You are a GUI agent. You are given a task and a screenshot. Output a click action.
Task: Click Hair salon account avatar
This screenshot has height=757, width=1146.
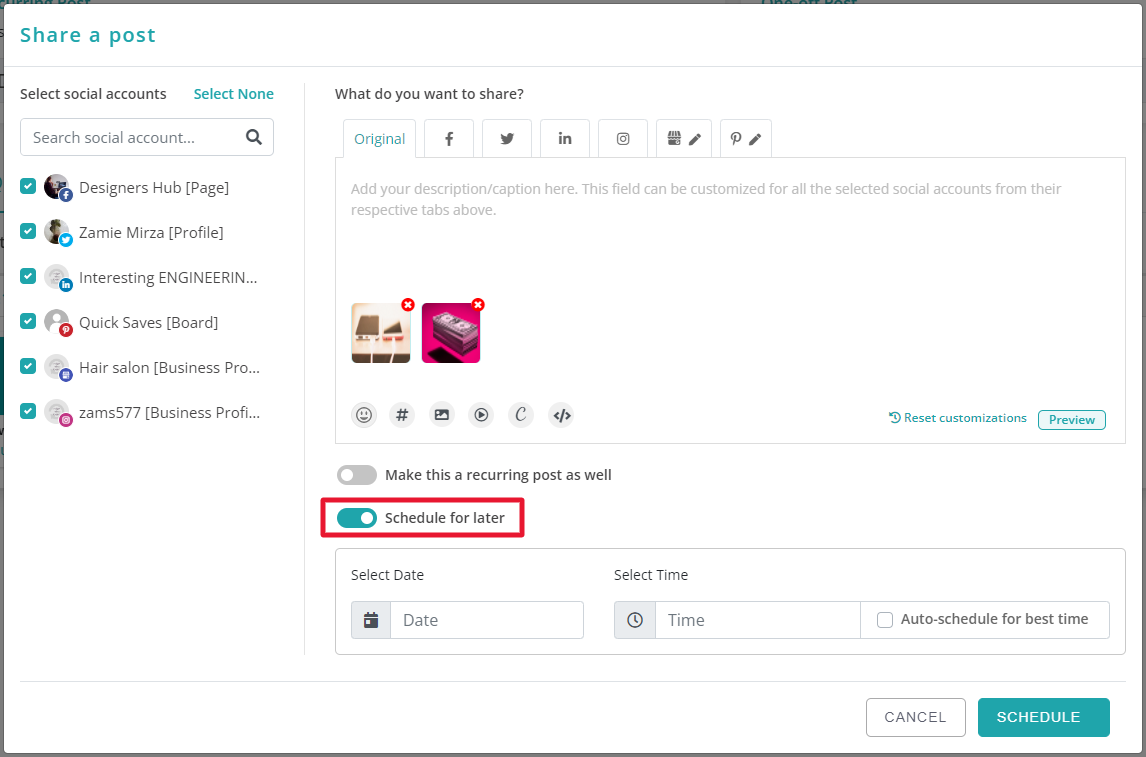point(57,367)
